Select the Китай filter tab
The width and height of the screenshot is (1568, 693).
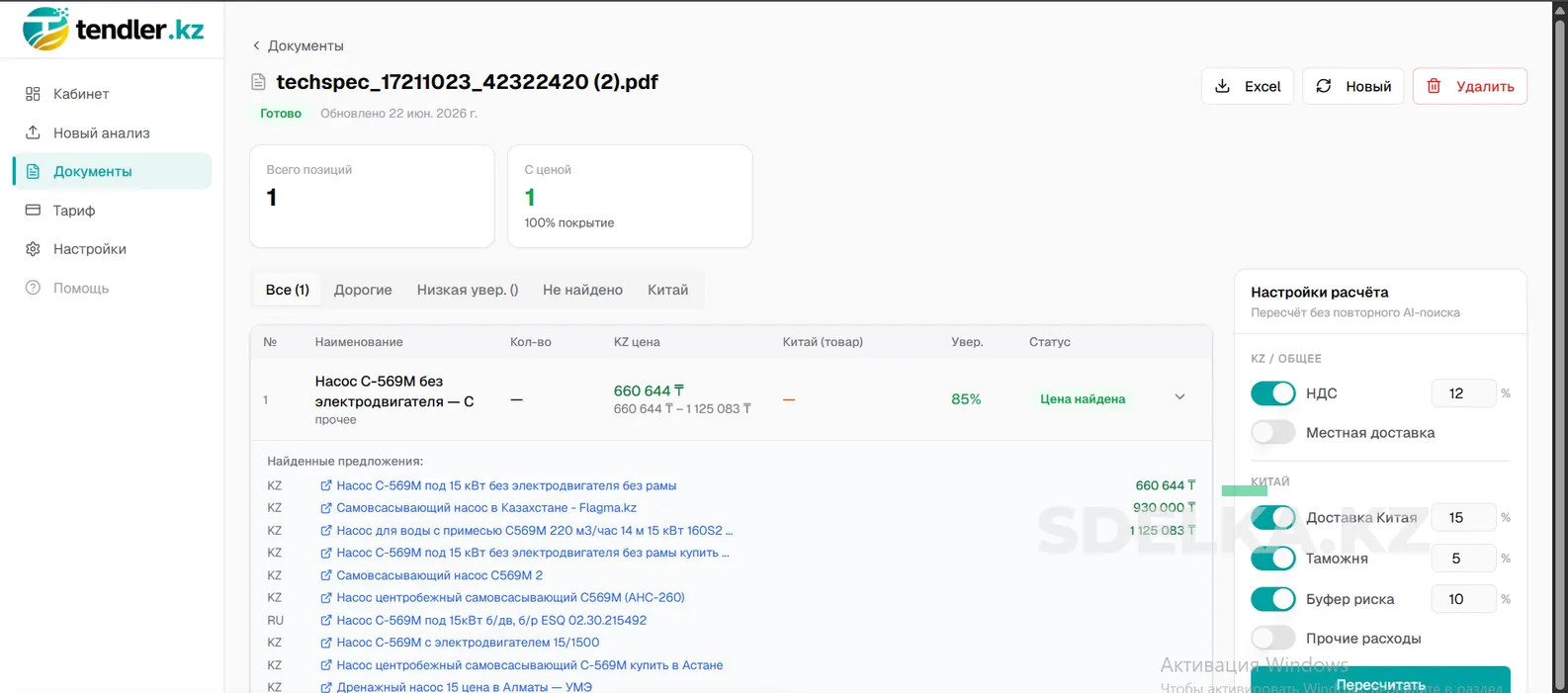[667, 290]
